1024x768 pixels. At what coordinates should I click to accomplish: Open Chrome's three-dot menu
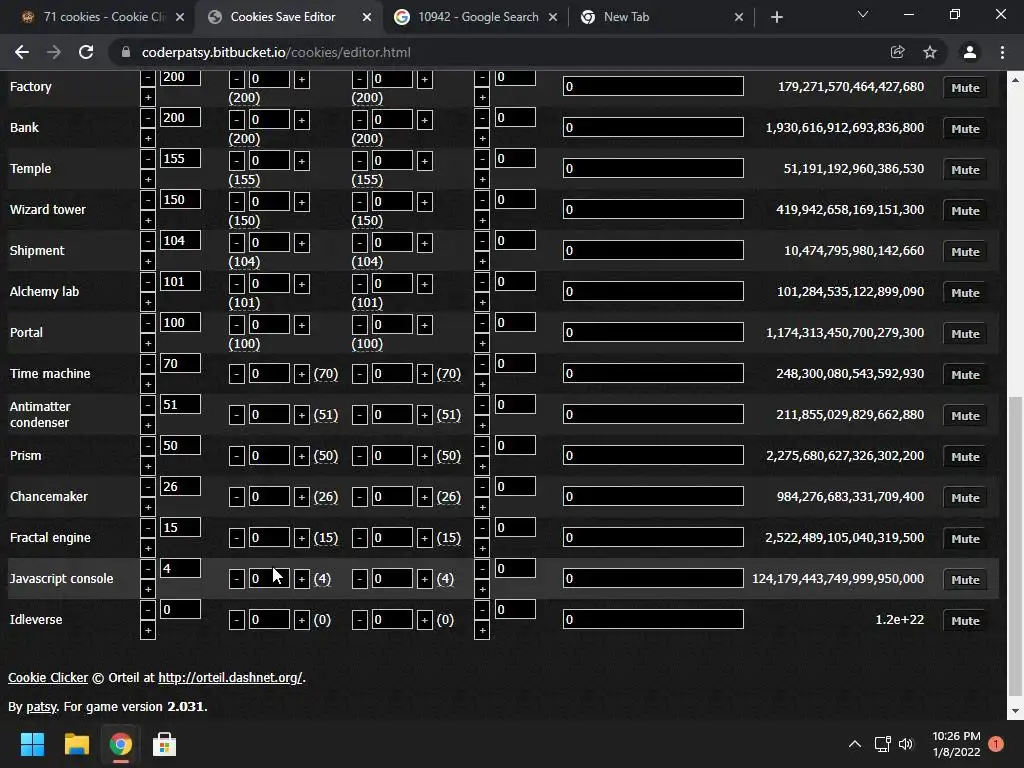pyautogui.click(x=1002, y=52)
